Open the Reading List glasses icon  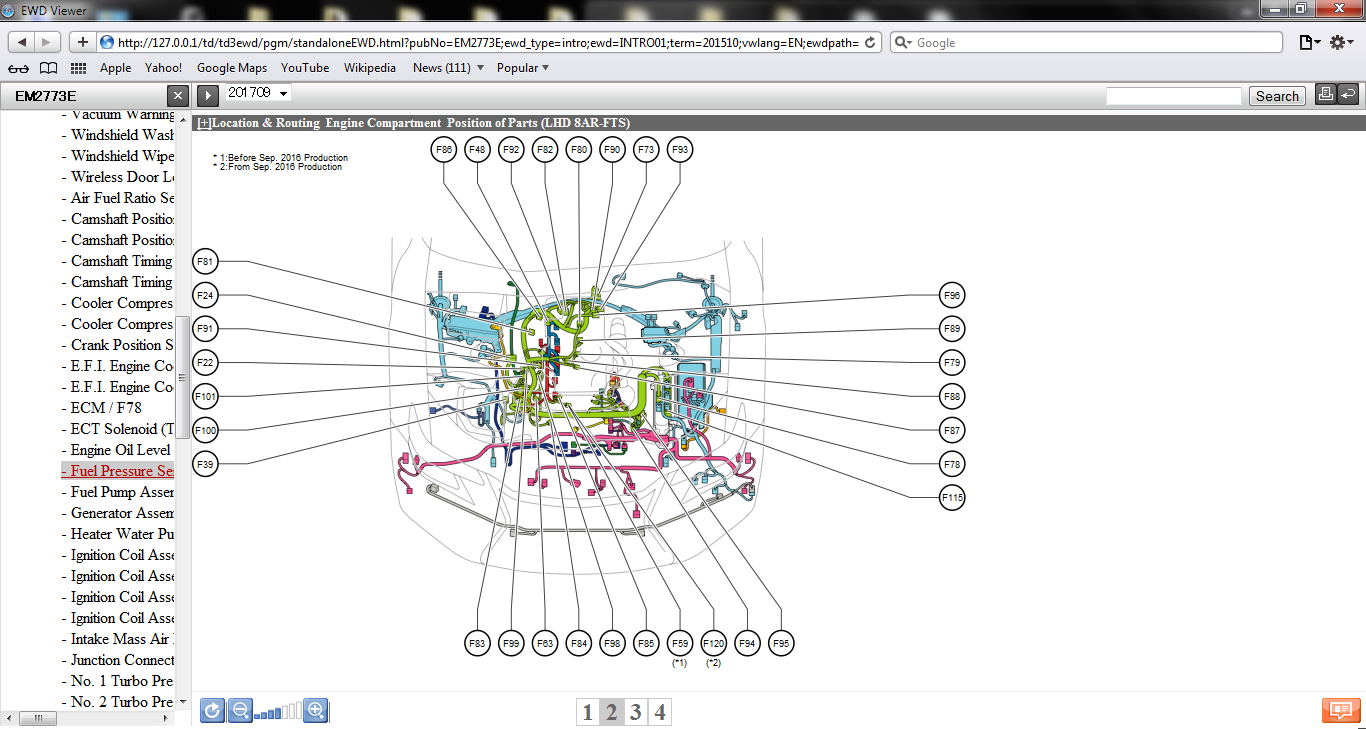tap(18, 68)
